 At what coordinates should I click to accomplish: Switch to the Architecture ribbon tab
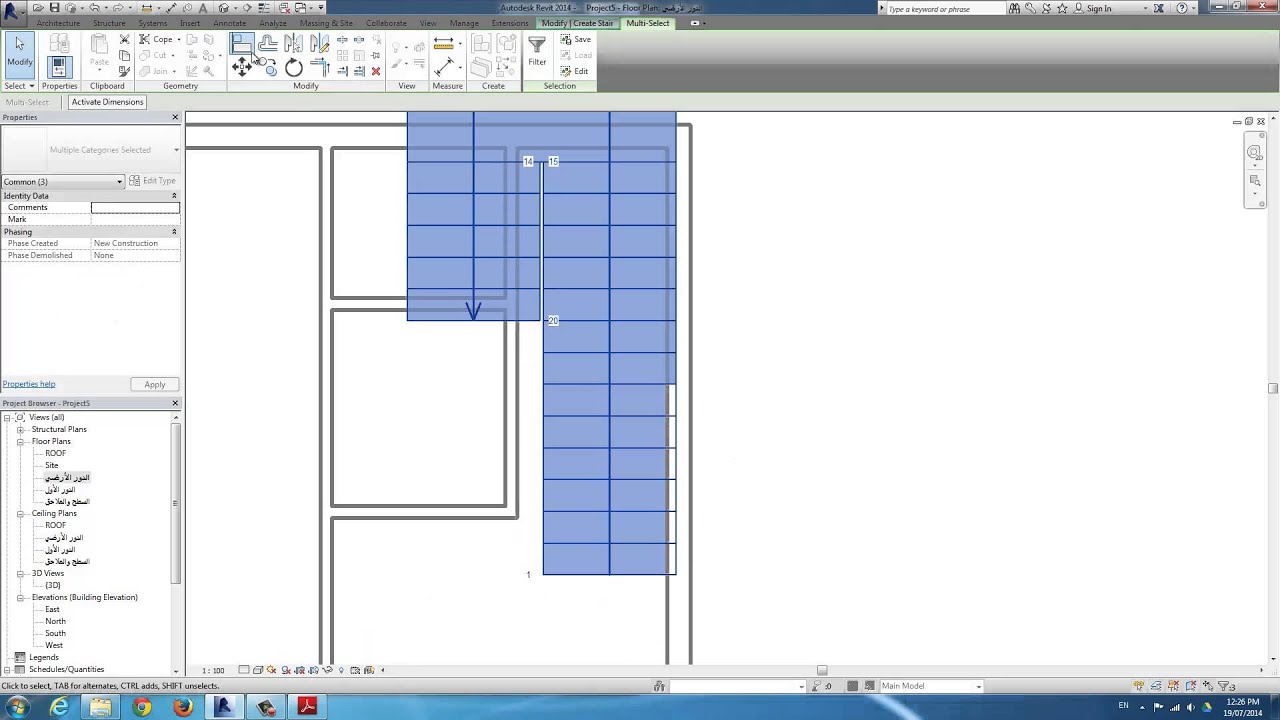tap(58, 23)
